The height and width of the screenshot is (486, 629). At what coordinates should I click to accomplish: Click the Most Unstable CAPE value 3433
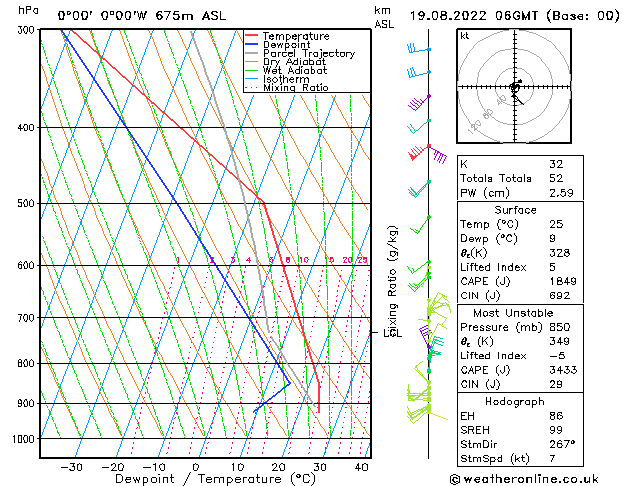(x=563, y=370)
